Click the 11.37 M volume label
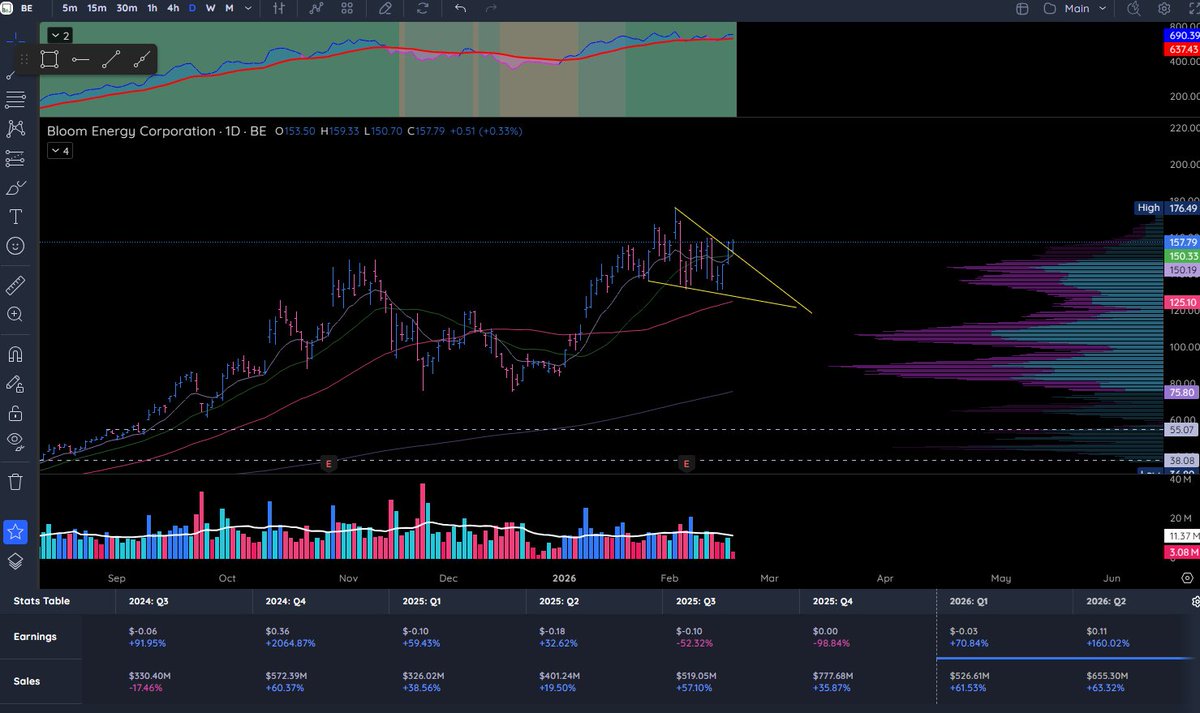The height and width of the screenshot is (713, 1200). [x=1182, y=537]
